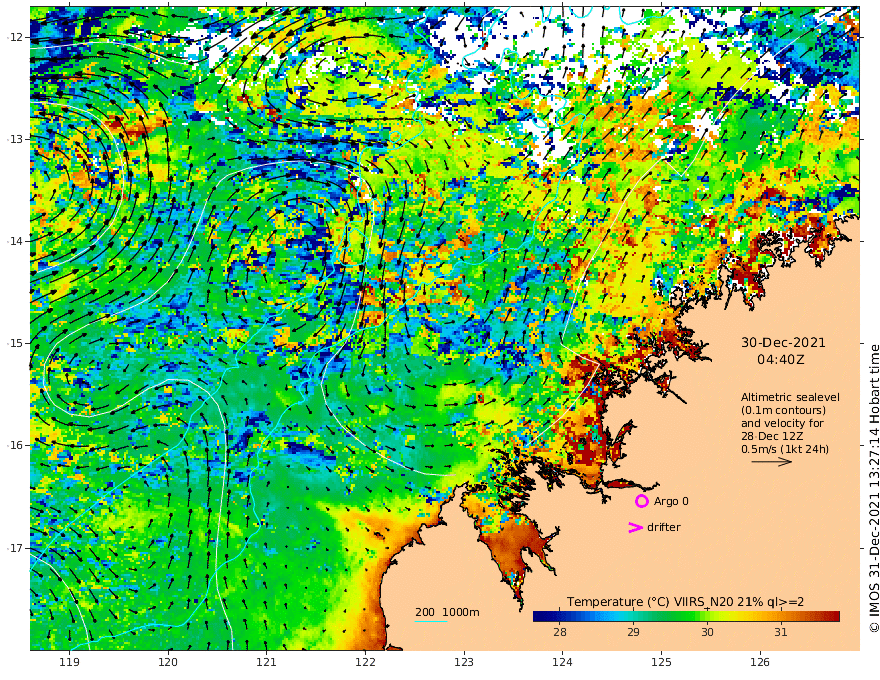Screen dimensions: 880x680
Task: Click the longitude axis label 126
Action: click(760, 663)
